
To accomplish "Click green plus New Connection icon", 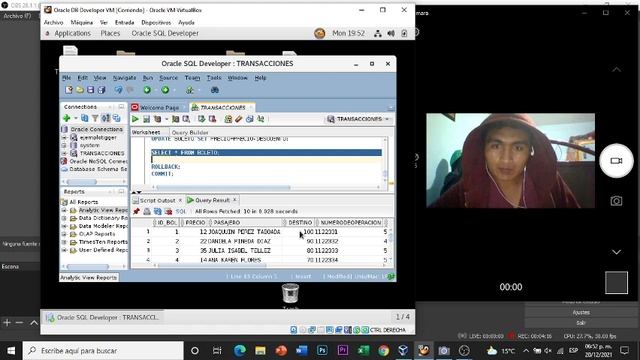I will coord(67,118).
